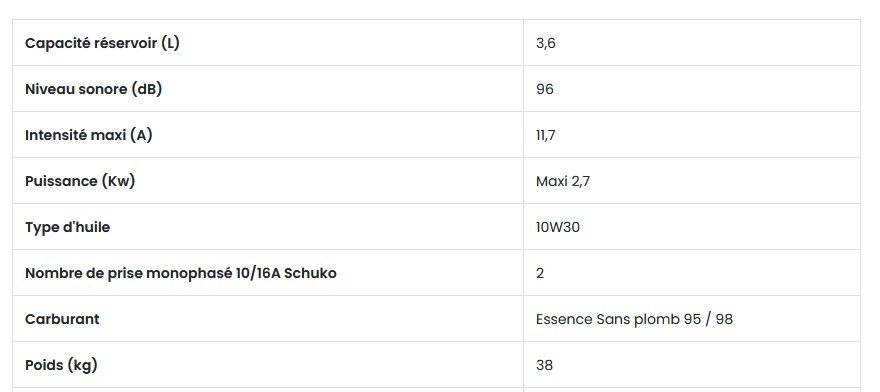The image size is (880, 392).
Task: Select the Puissance (Kw) label
Action: point(80,181)
